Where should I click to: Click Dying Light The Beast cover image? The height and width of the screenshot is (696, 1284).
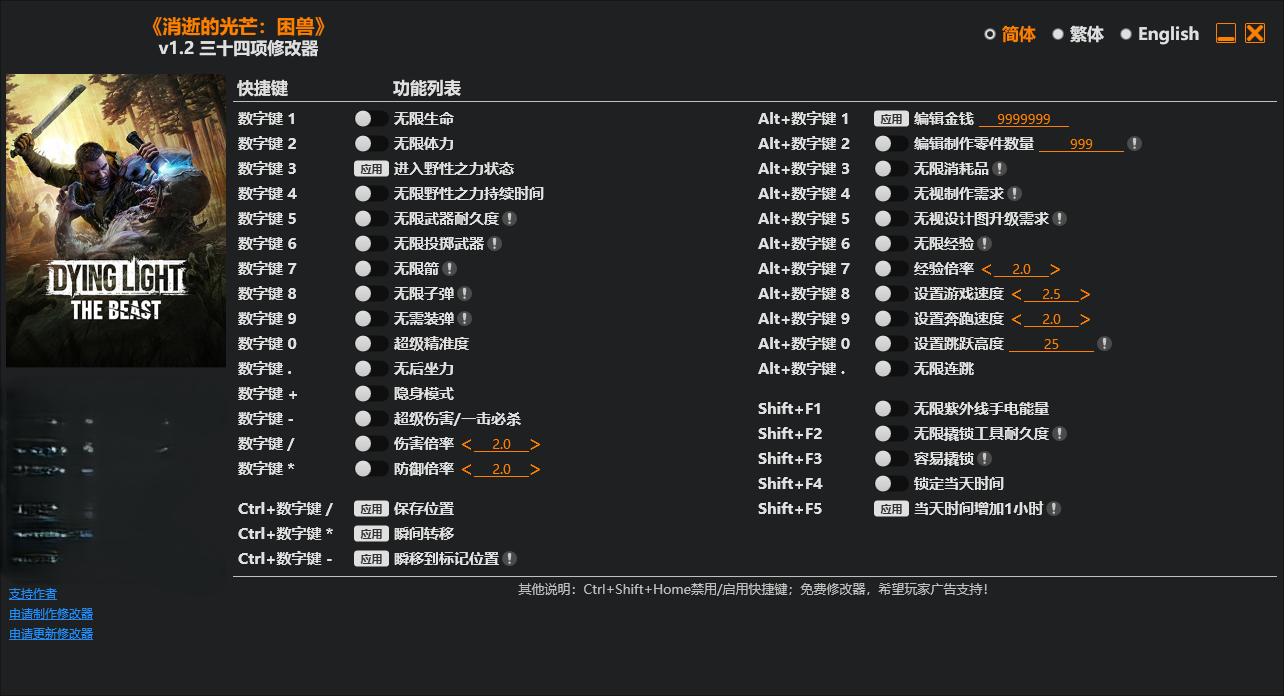click(x=116, y=220)
